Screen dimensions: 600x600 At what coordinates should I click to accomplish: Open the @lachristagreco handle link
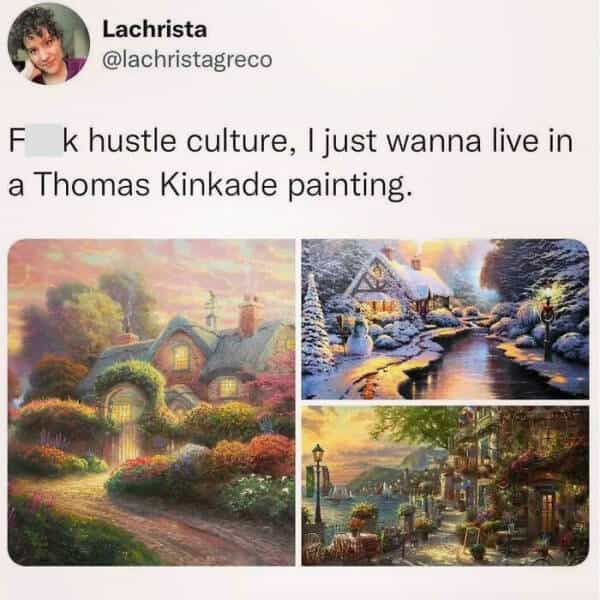(187, 60)
